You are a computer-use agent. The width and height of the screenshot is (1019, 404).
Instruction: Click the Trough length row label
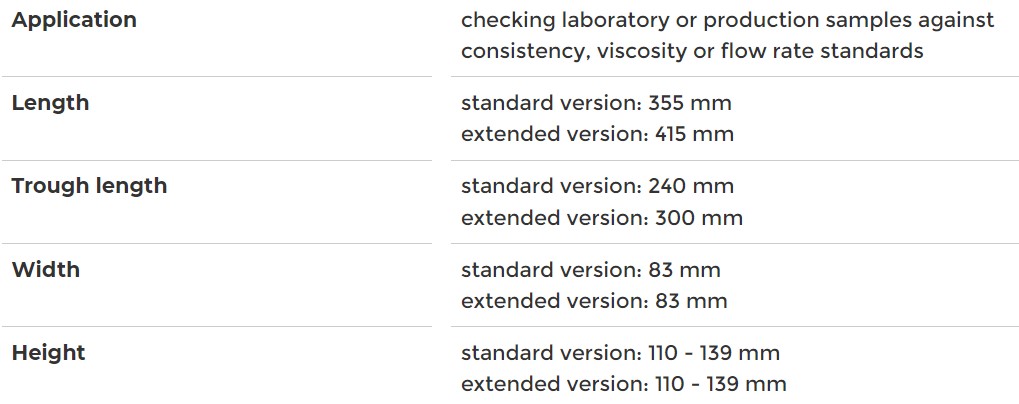click(89, 186)
